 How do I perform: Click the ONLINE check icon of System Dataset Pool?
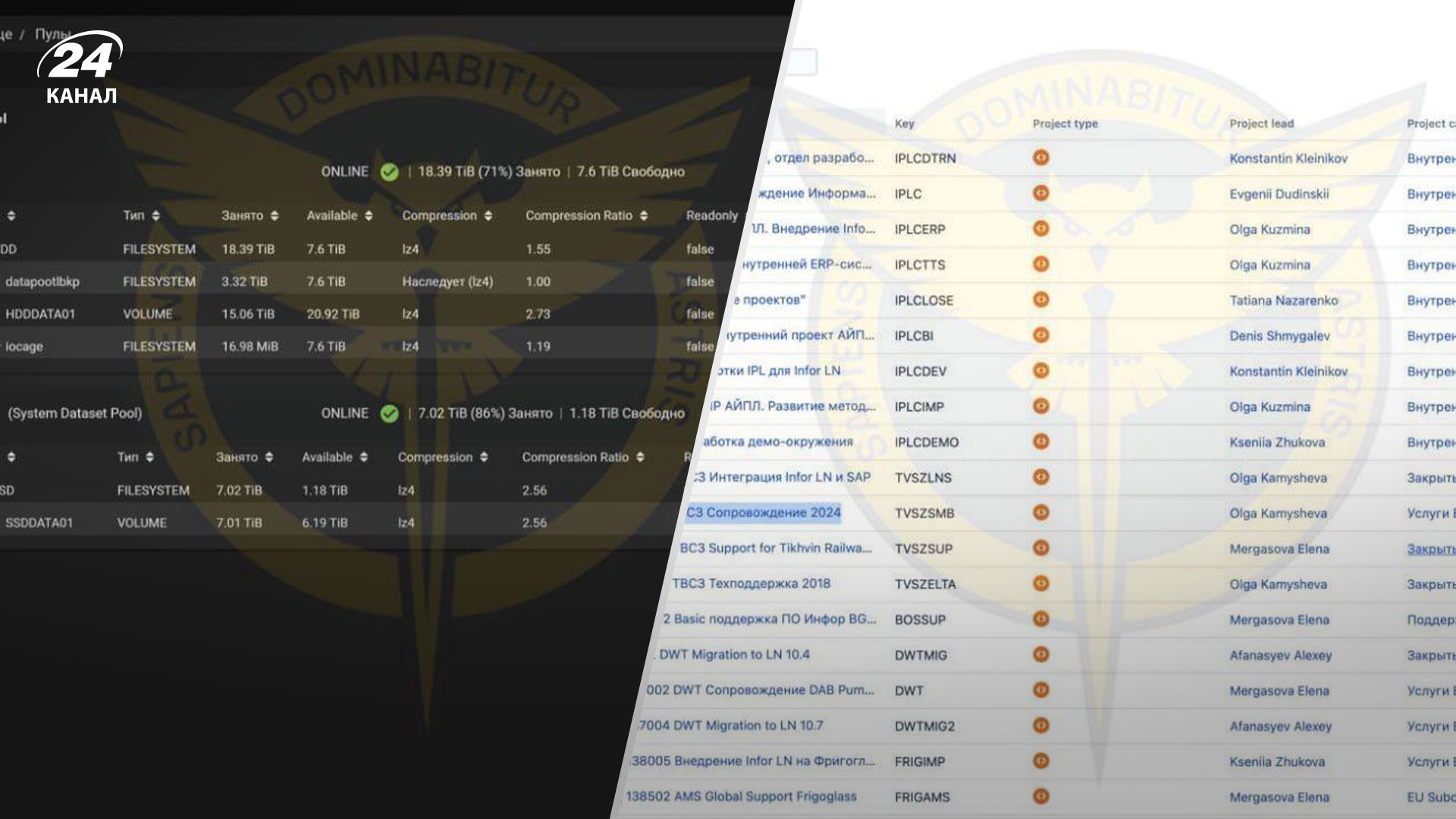coord(389,414)
